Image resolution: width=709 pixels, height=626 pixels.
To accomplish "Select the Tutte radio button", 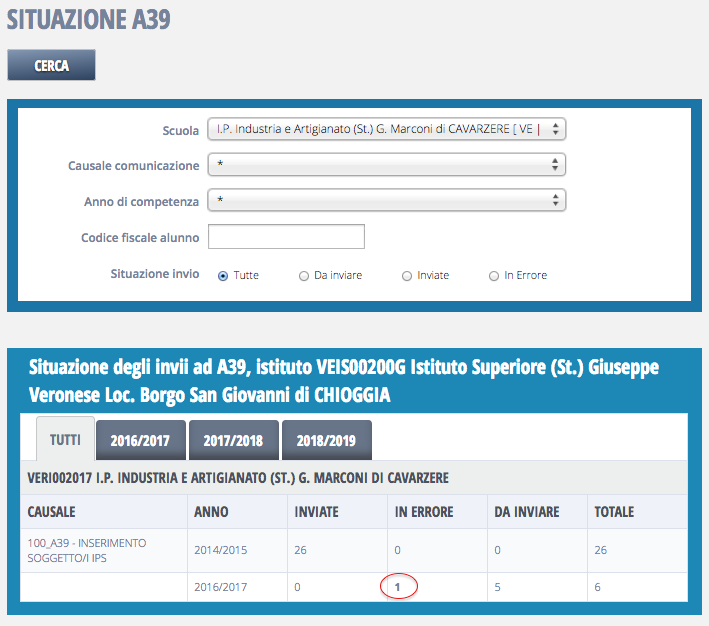I will [223, 276].
